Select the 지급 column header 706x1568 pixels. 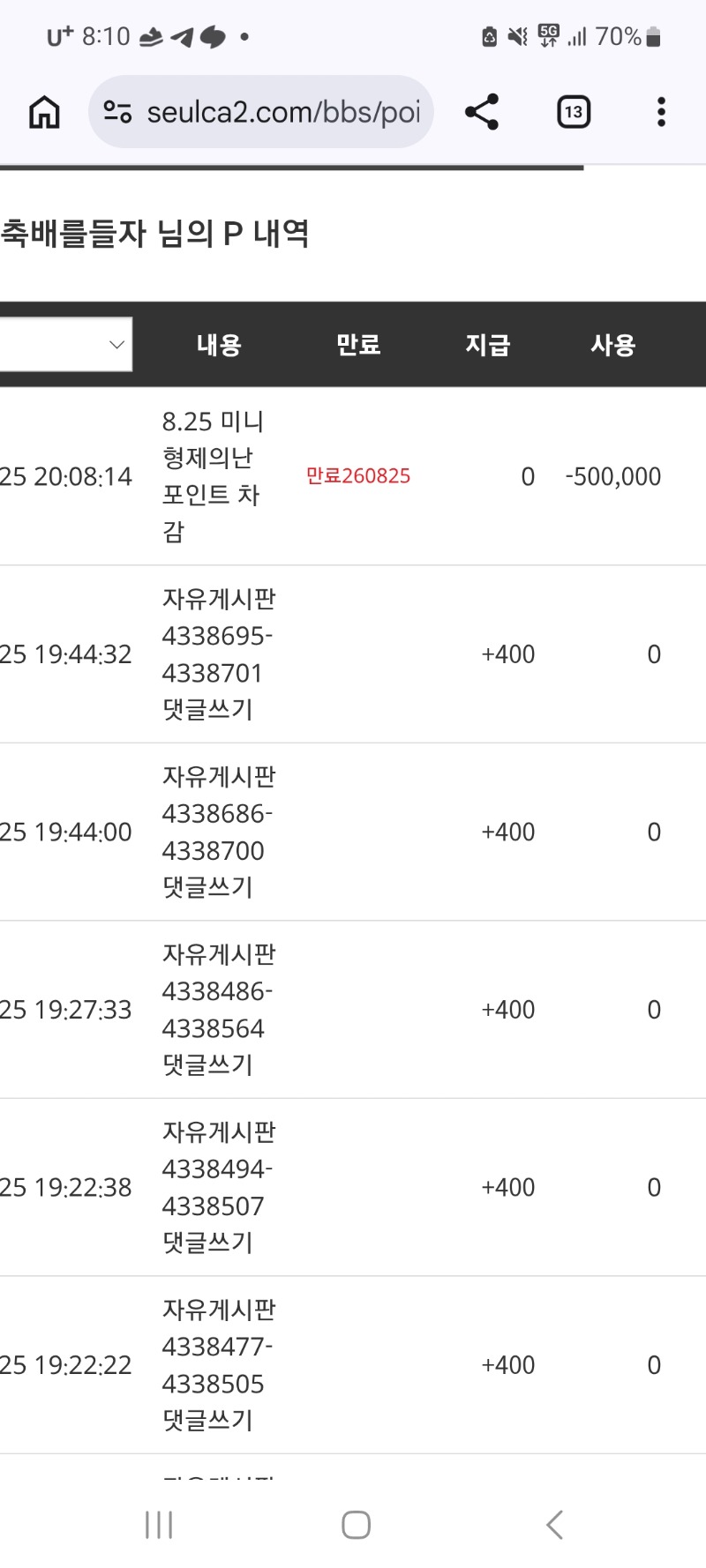[488, 345]
